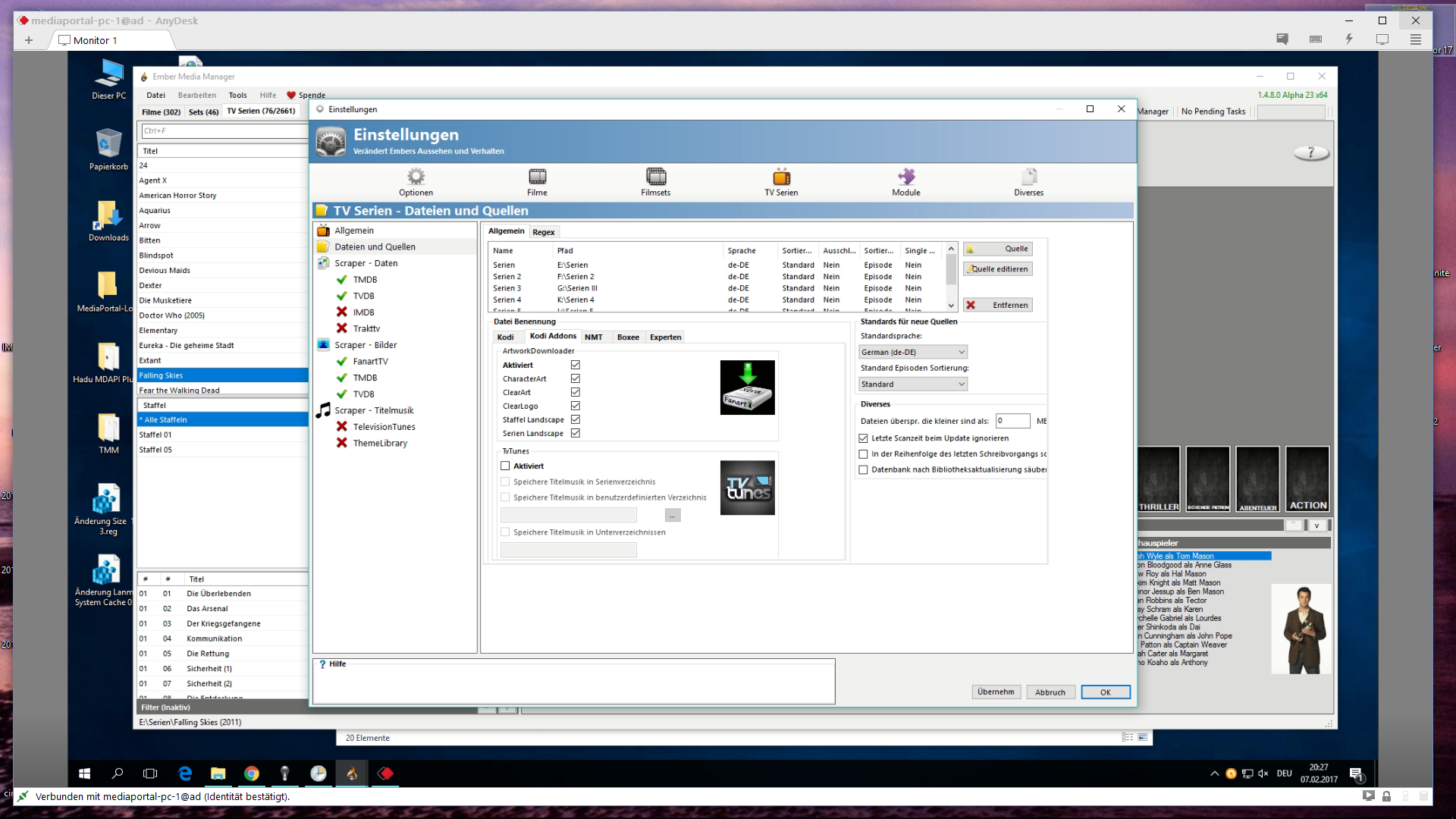The width and height of the screenshot is (1456, 819).
Task: Open the Optionen settings section
Action: (x=416, y=182)
